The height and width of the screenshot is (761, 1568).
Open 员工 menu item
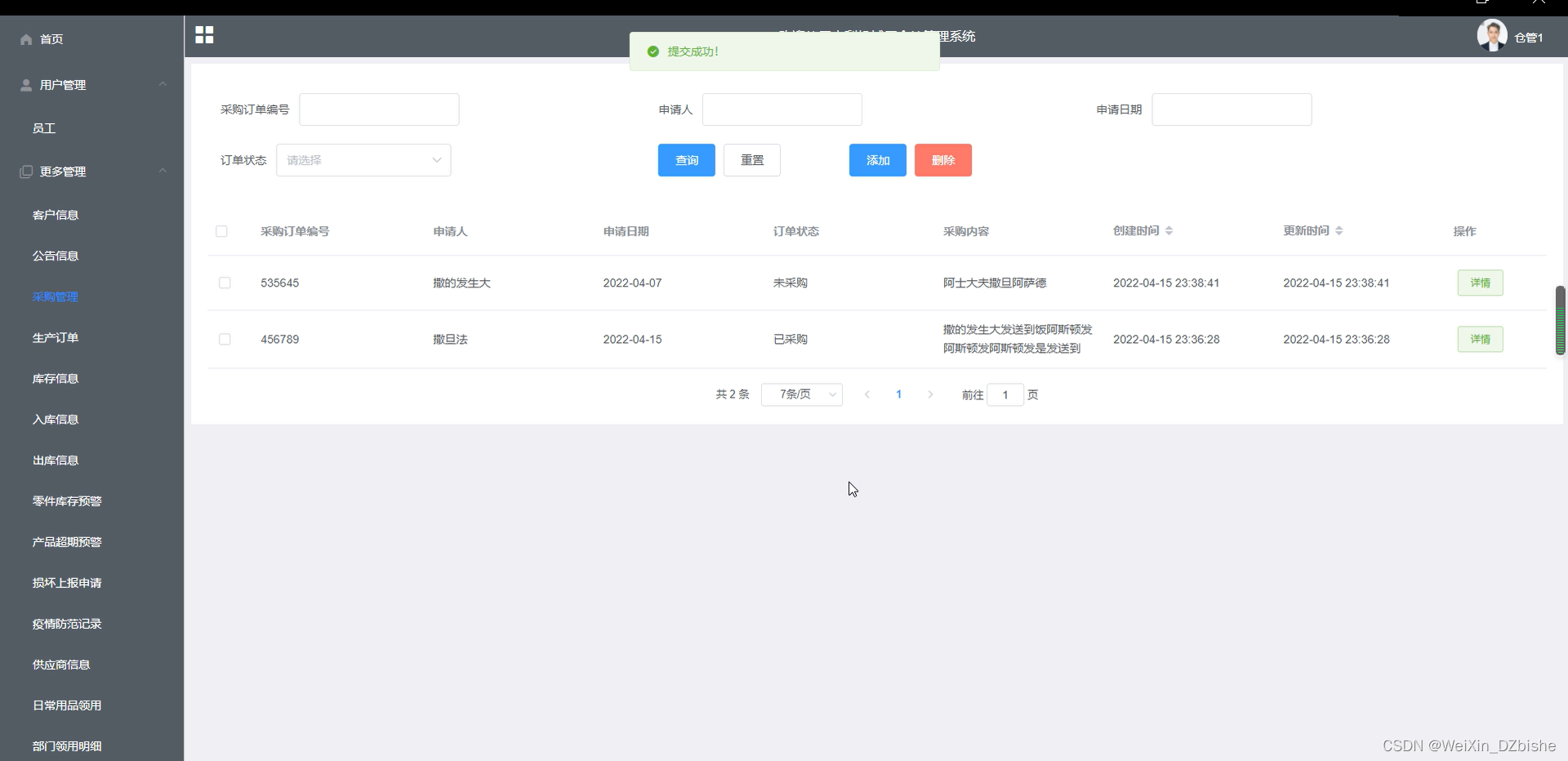tap(44, 128)
